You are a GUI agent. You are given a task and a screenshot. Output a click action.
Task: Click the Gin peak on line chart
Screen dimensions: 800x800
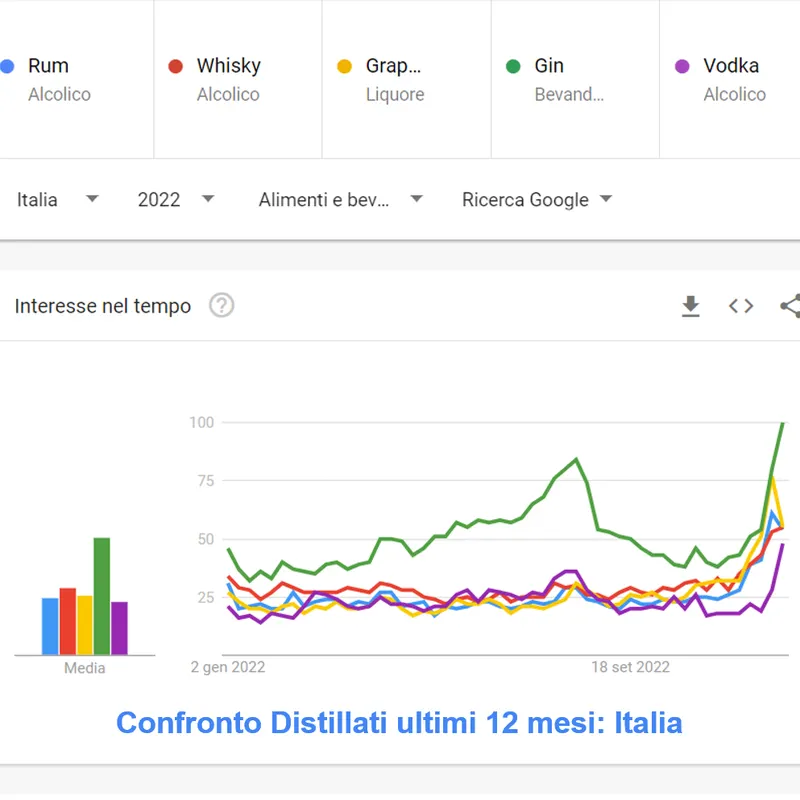(x=781, y=424)
